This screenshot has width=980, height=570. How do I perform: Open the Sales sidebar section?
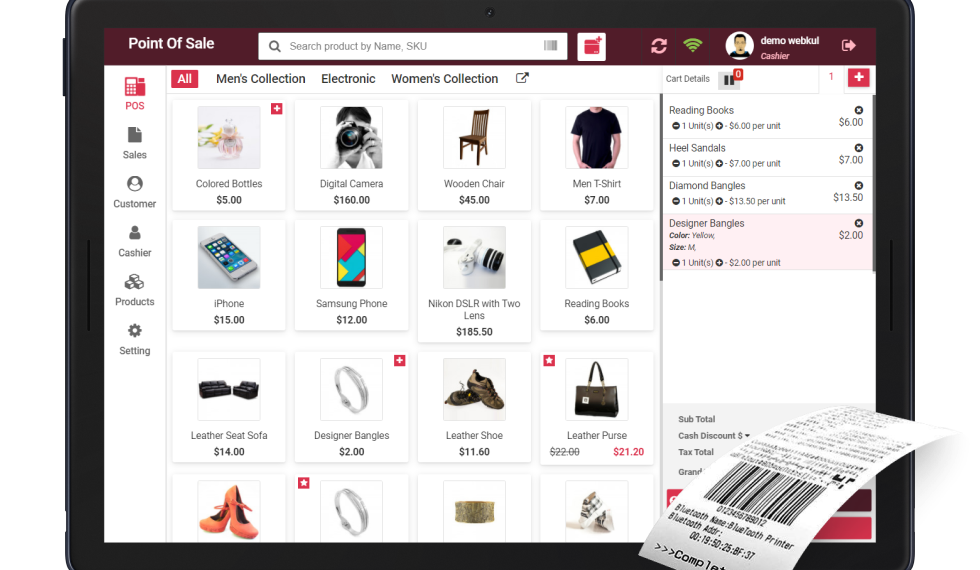click(134, 143)
